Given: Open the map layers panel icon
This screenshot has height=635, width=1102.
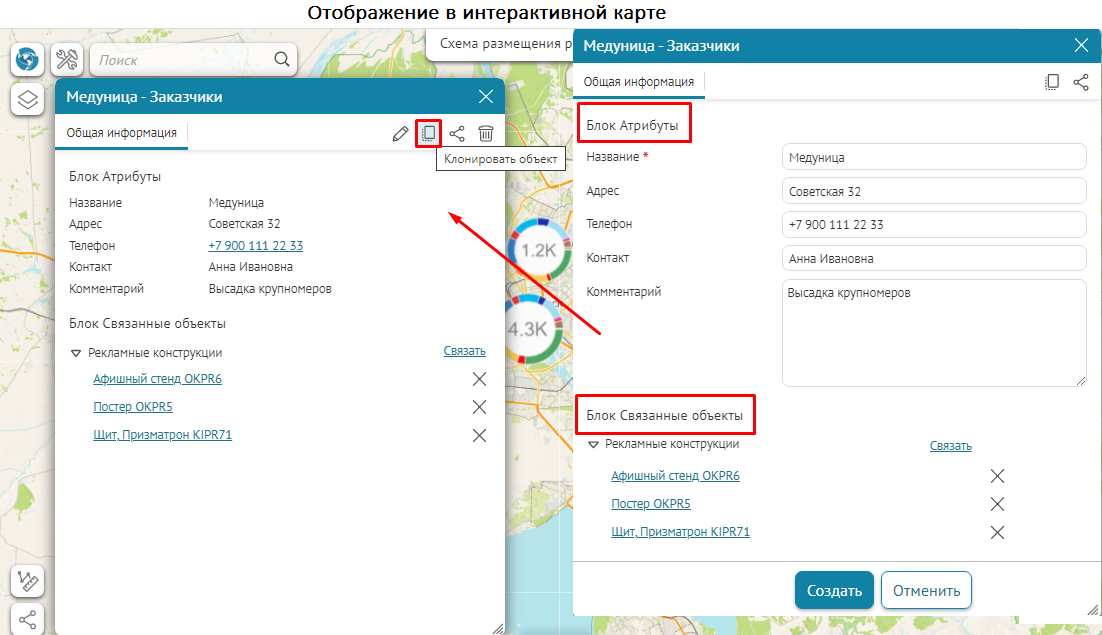Looking at the screenshot, I should click(27, 100).
